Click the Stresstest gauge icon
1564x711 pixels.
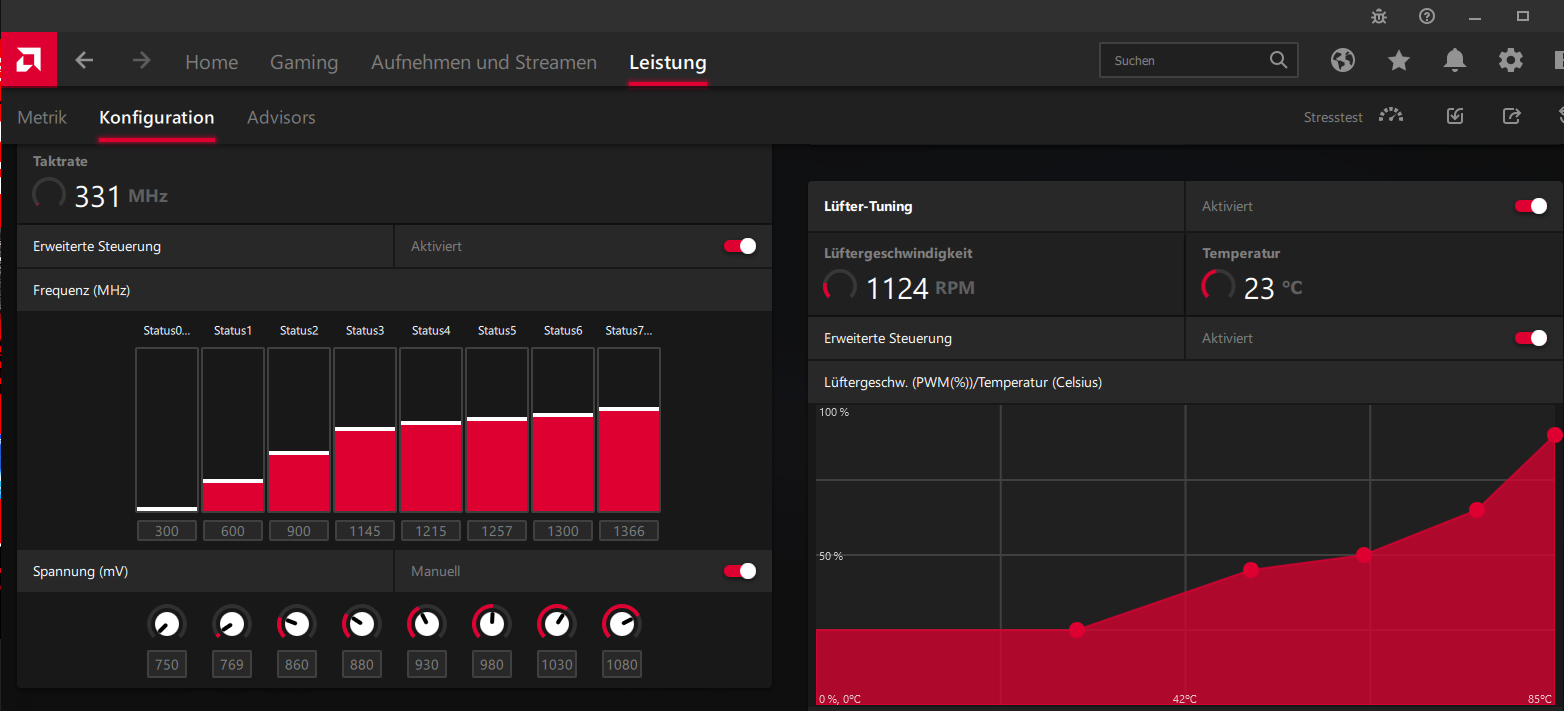coord(1391,116)
